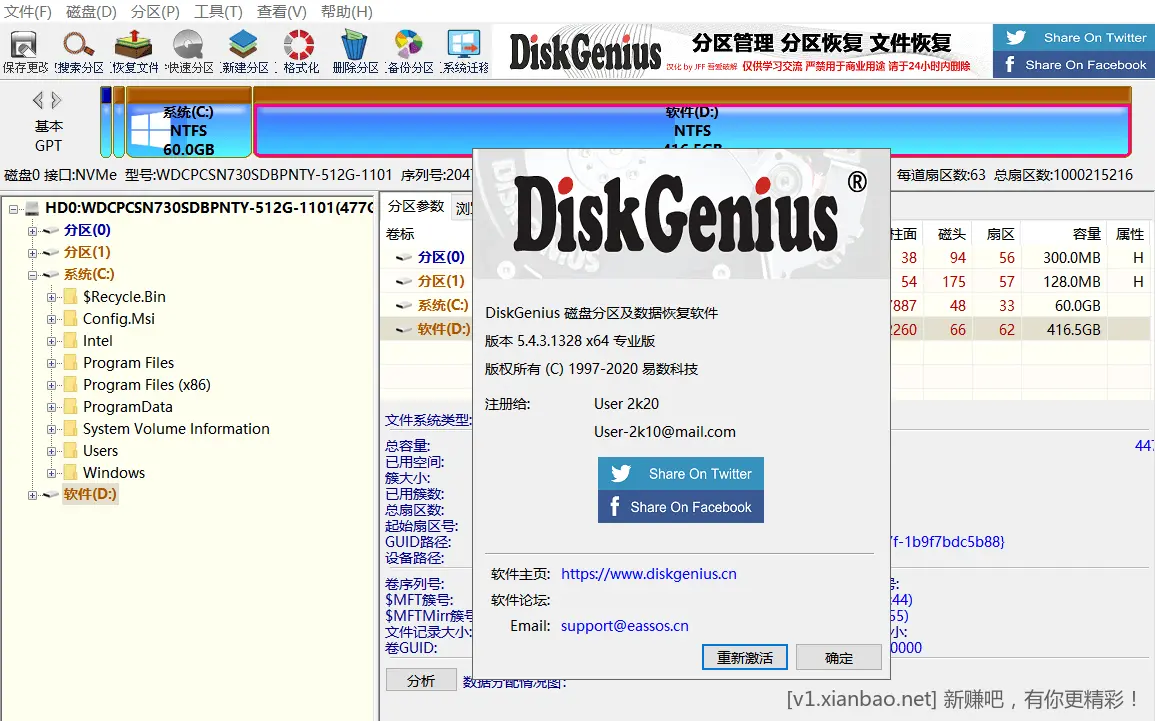Select System Volume Information in tree
The image size is (1155, 721).
(x=176, y=429)
